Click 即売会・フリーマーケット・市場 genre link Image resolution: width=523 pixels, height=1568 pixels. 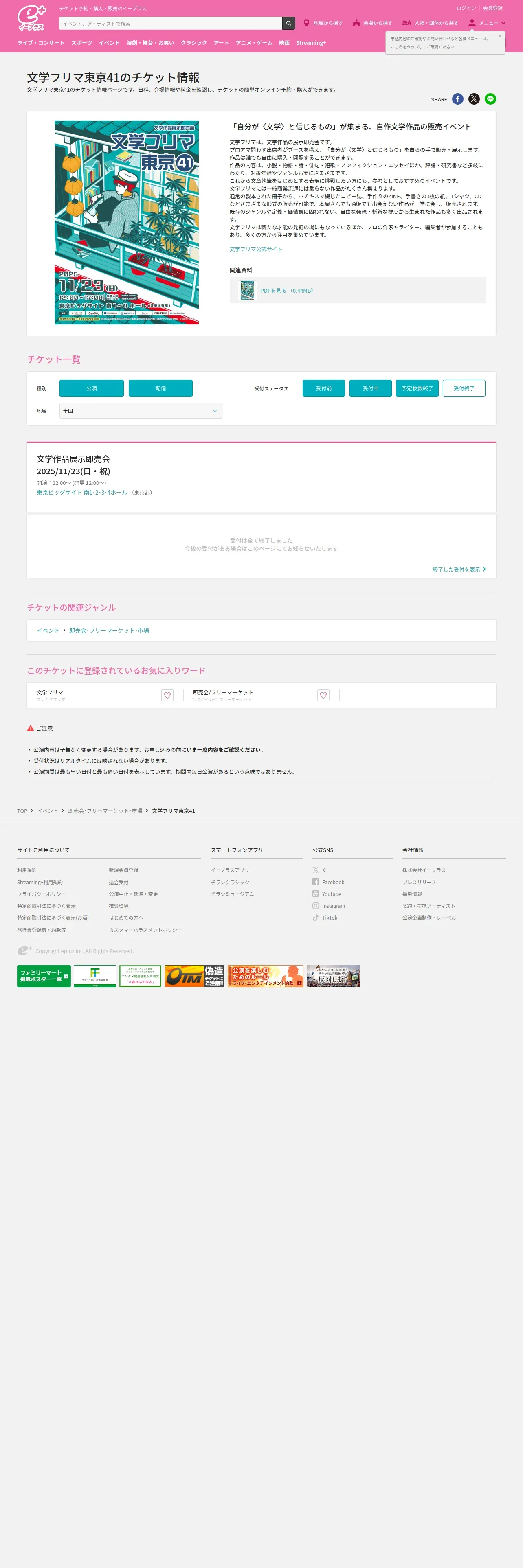(109, 631)
